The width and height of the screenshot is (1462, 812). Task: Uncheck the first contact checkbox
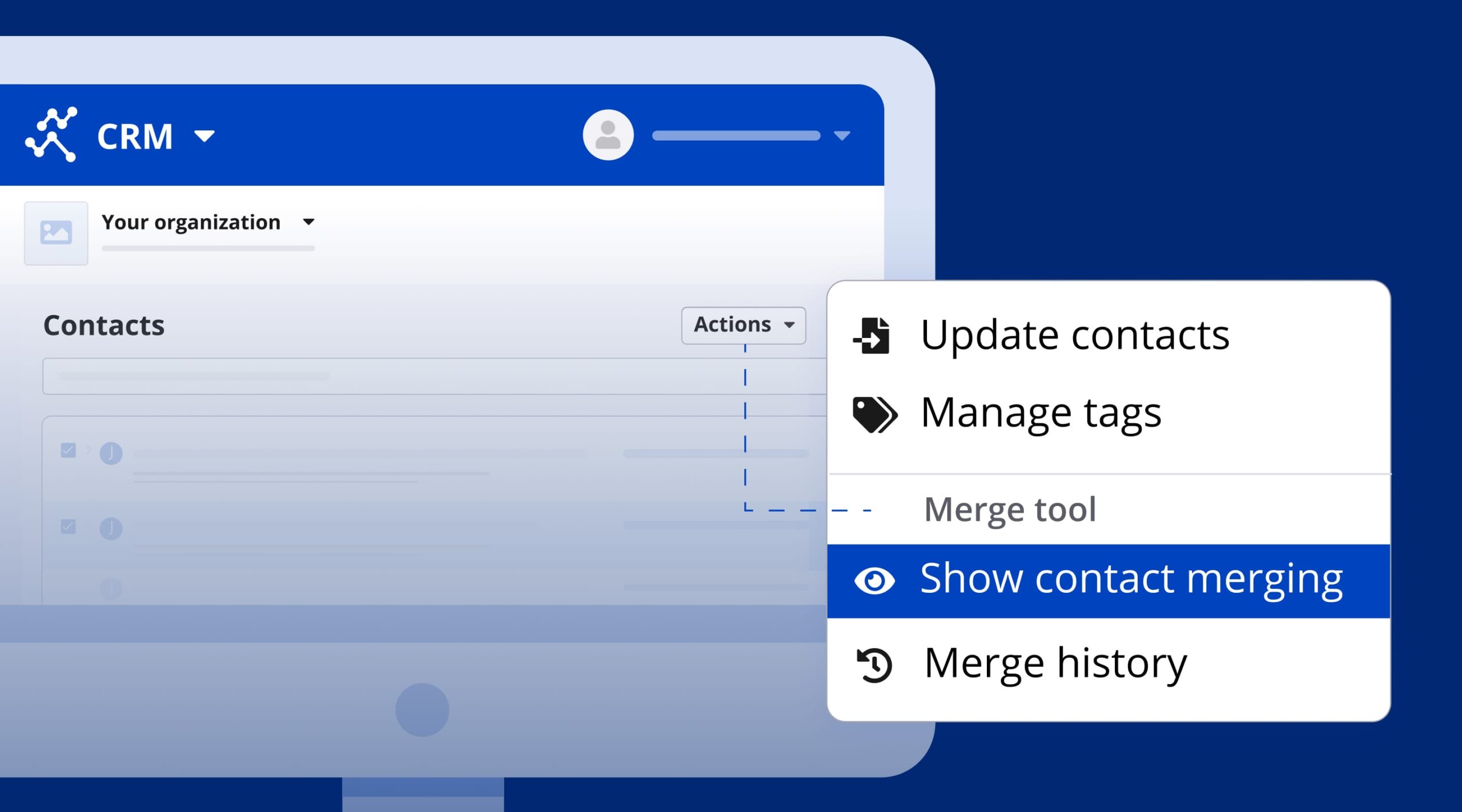point(69,451)
